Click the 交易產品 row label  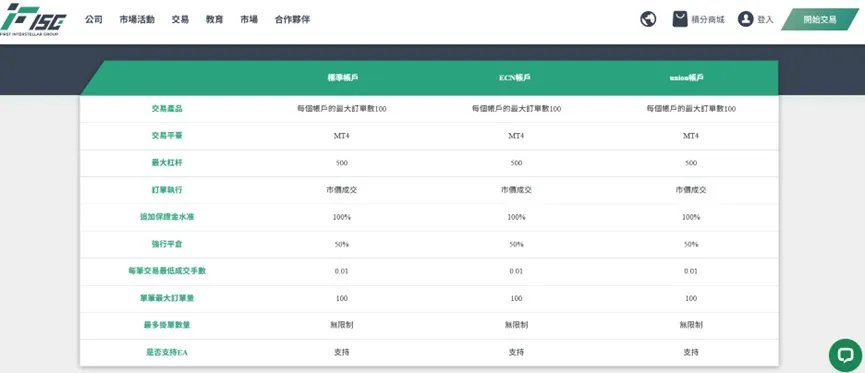click(167, 109)
